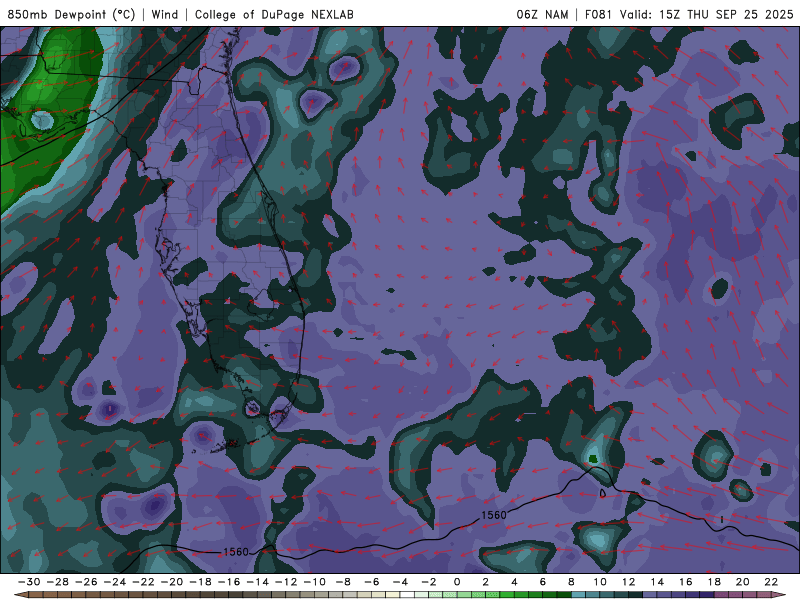Select the '-2' value on the color scale

coord(429,582)
